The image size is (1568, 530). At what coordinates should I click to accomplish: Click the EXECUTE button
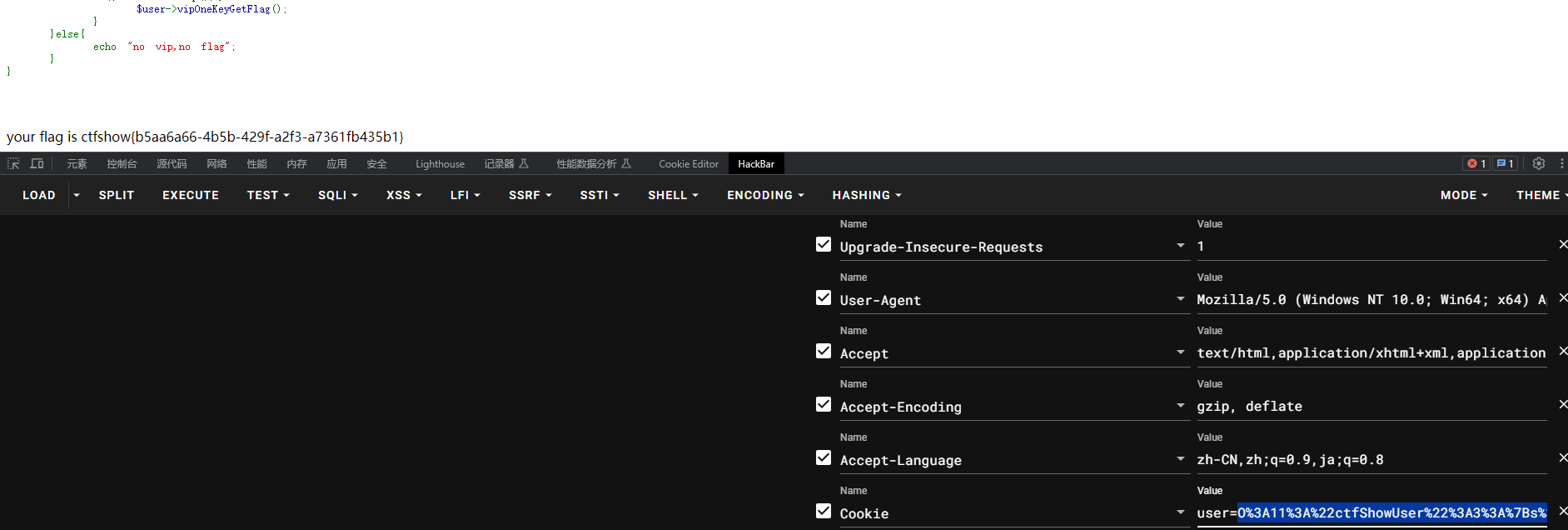(191, 195)
